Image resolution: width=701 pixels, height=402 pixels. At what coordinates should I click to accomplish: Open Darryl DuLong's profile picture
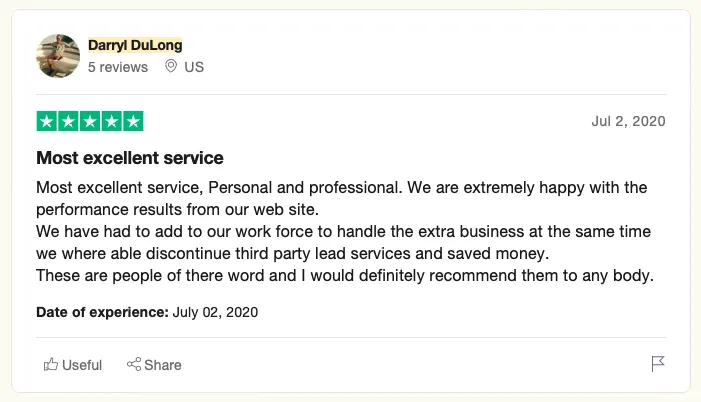pyautogui.click(x=58, y=56)
